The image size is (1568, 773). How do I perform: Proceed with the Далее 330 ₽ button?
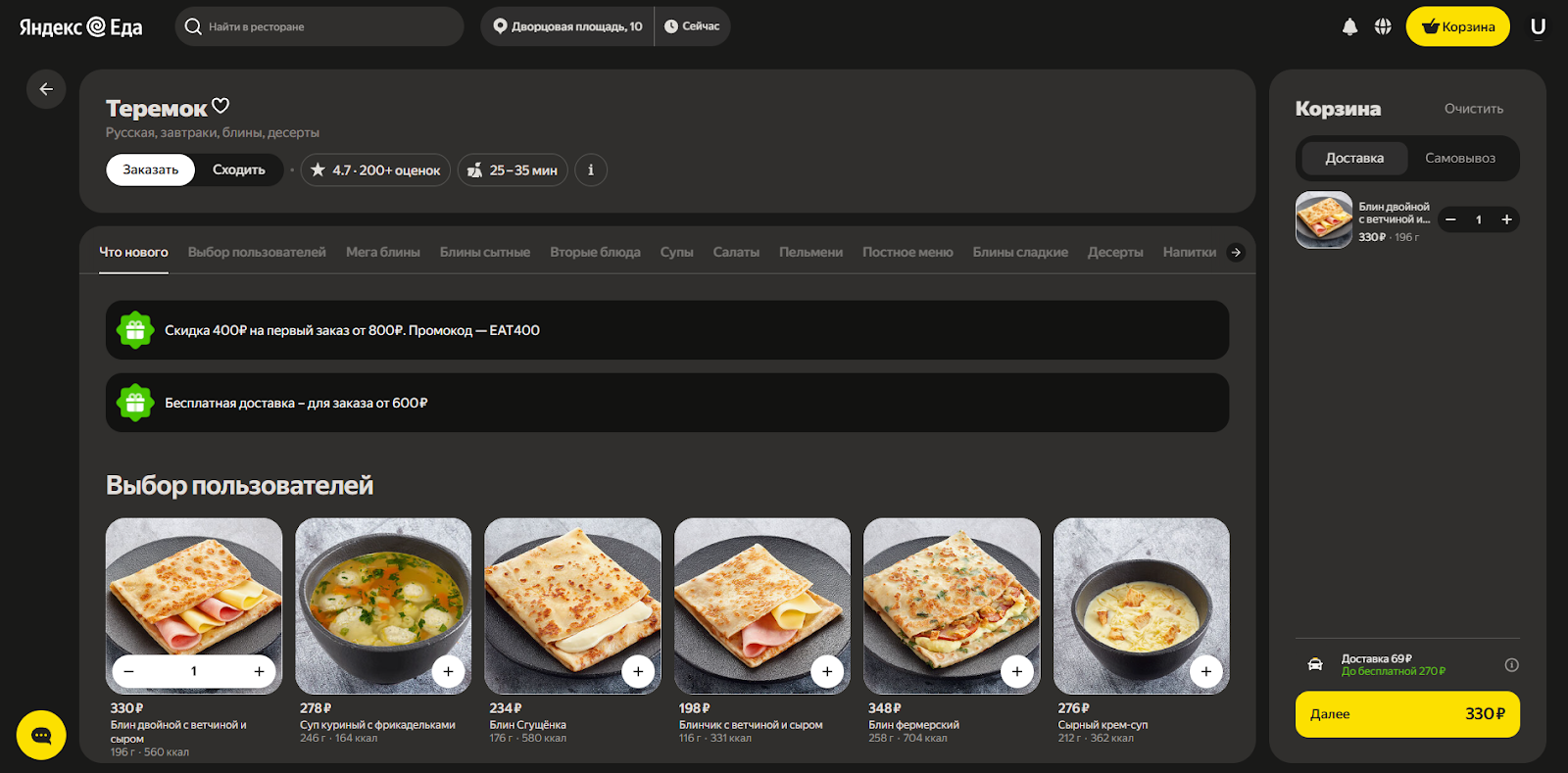tap(1407, 714)
